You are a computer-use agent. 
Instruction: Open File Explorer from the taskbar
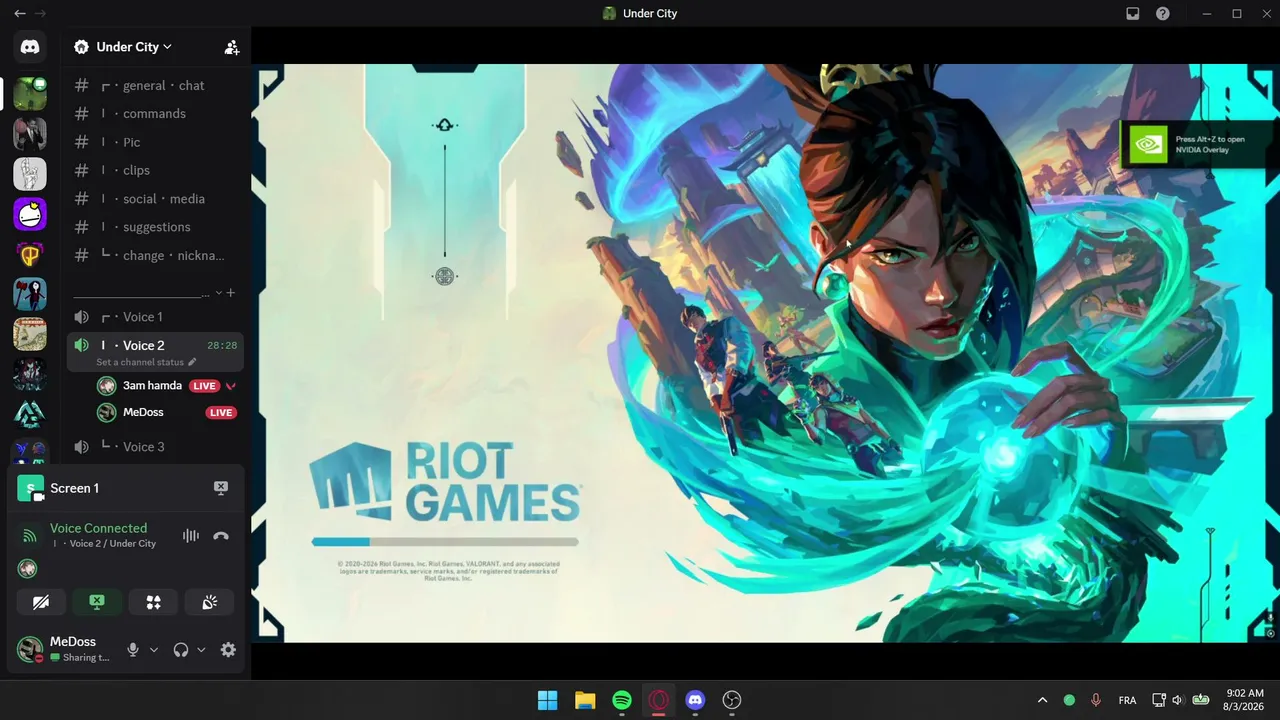(x=585, y=700)
